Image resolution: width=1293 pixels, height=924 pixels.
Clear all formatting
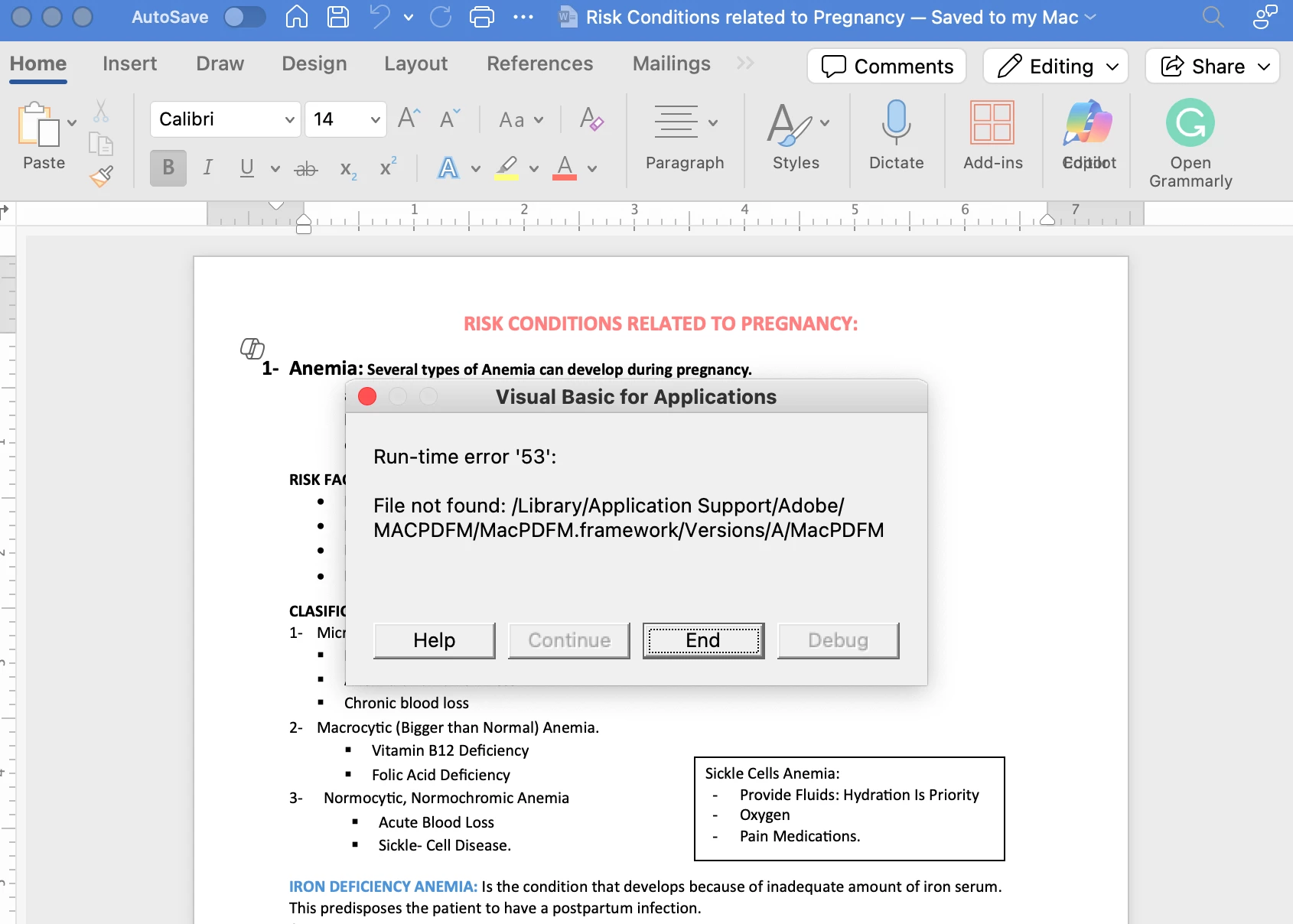[x=591, y=119]
